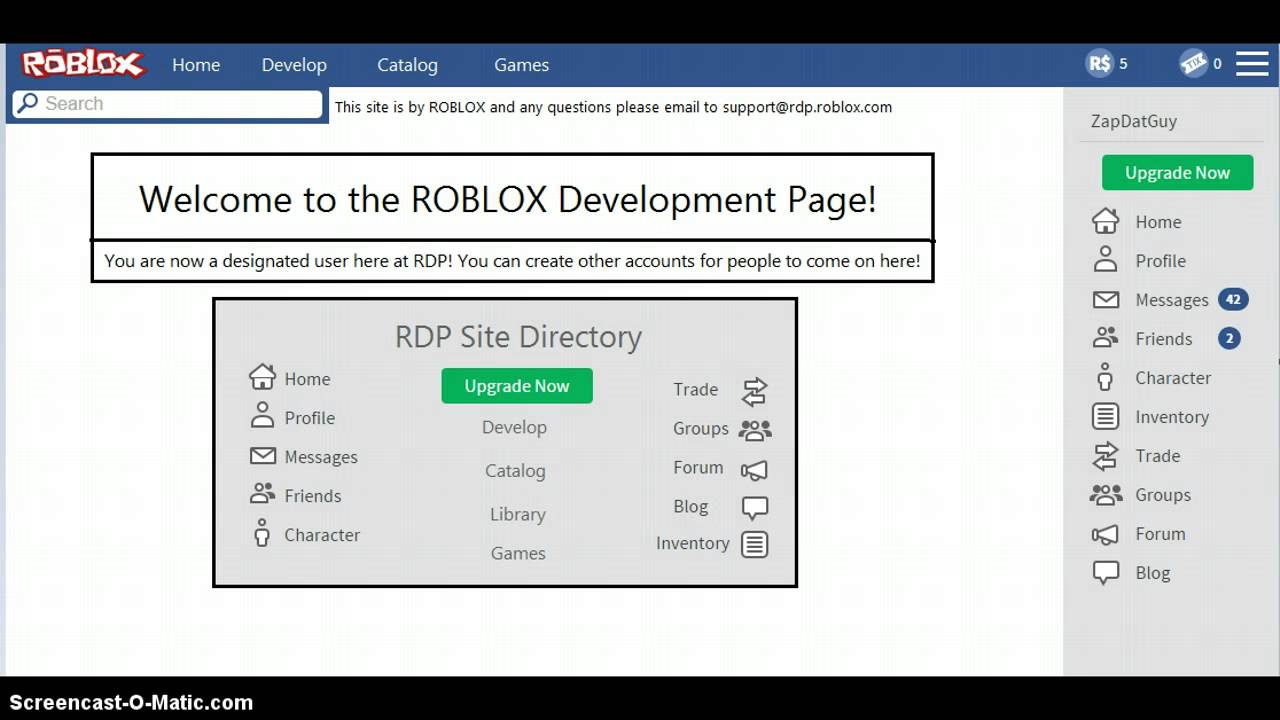The image size is (1280, 720).
Task: Click the Blog speech bubble in directory
Action: (x=755, y=508)
